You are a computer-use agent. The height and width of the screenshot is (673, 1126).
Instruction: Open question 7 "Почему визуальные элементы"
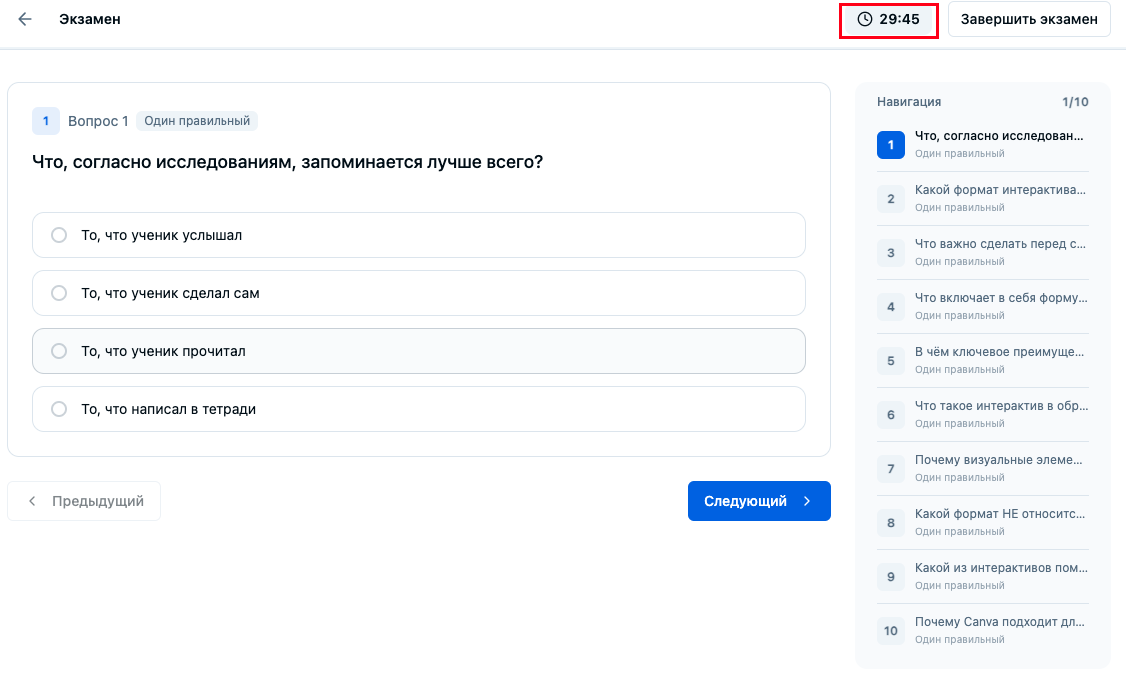coord(982,468)
